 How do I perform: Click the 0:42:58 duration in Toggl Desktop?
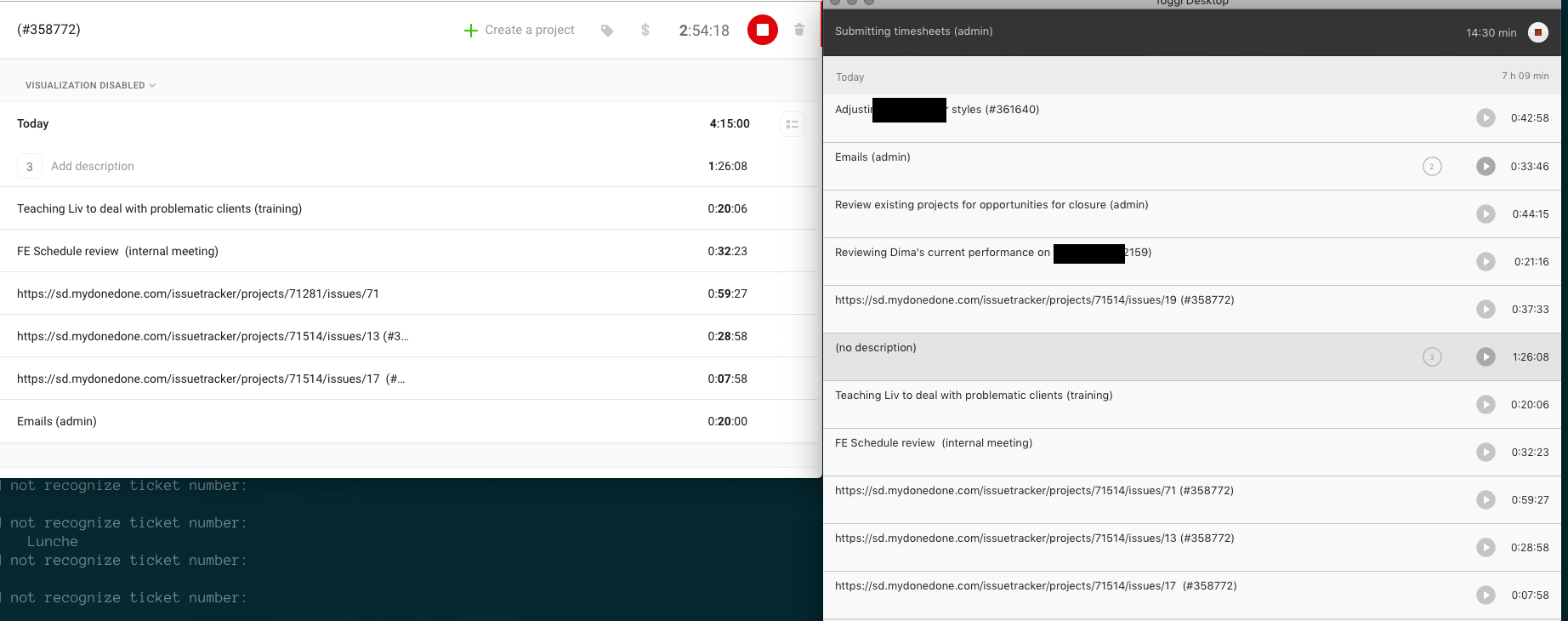coord(1530,118)
